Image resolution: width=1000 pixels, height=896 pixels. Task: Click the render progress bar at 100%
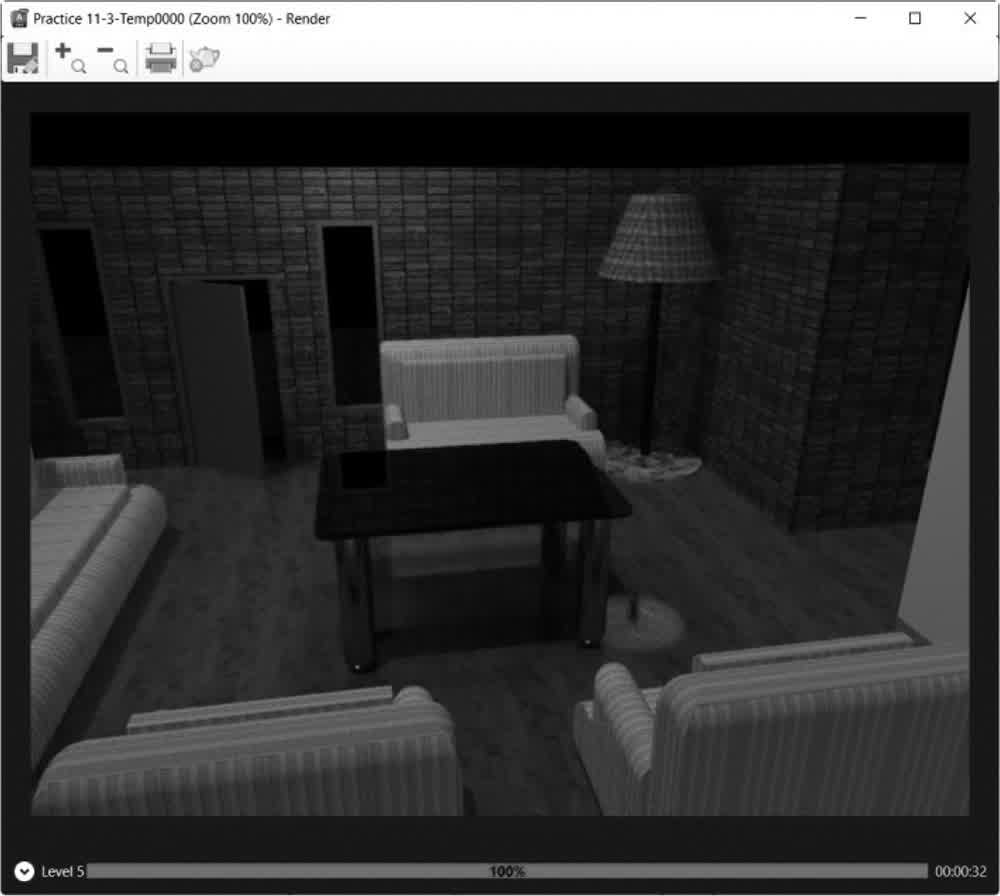point(507,871)
